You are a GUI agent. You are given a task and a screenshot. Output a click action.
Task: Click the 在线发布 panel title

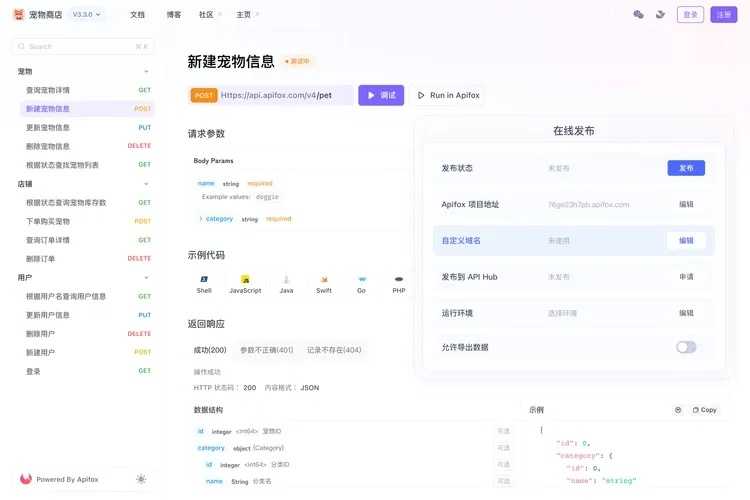tap(574, 131)
